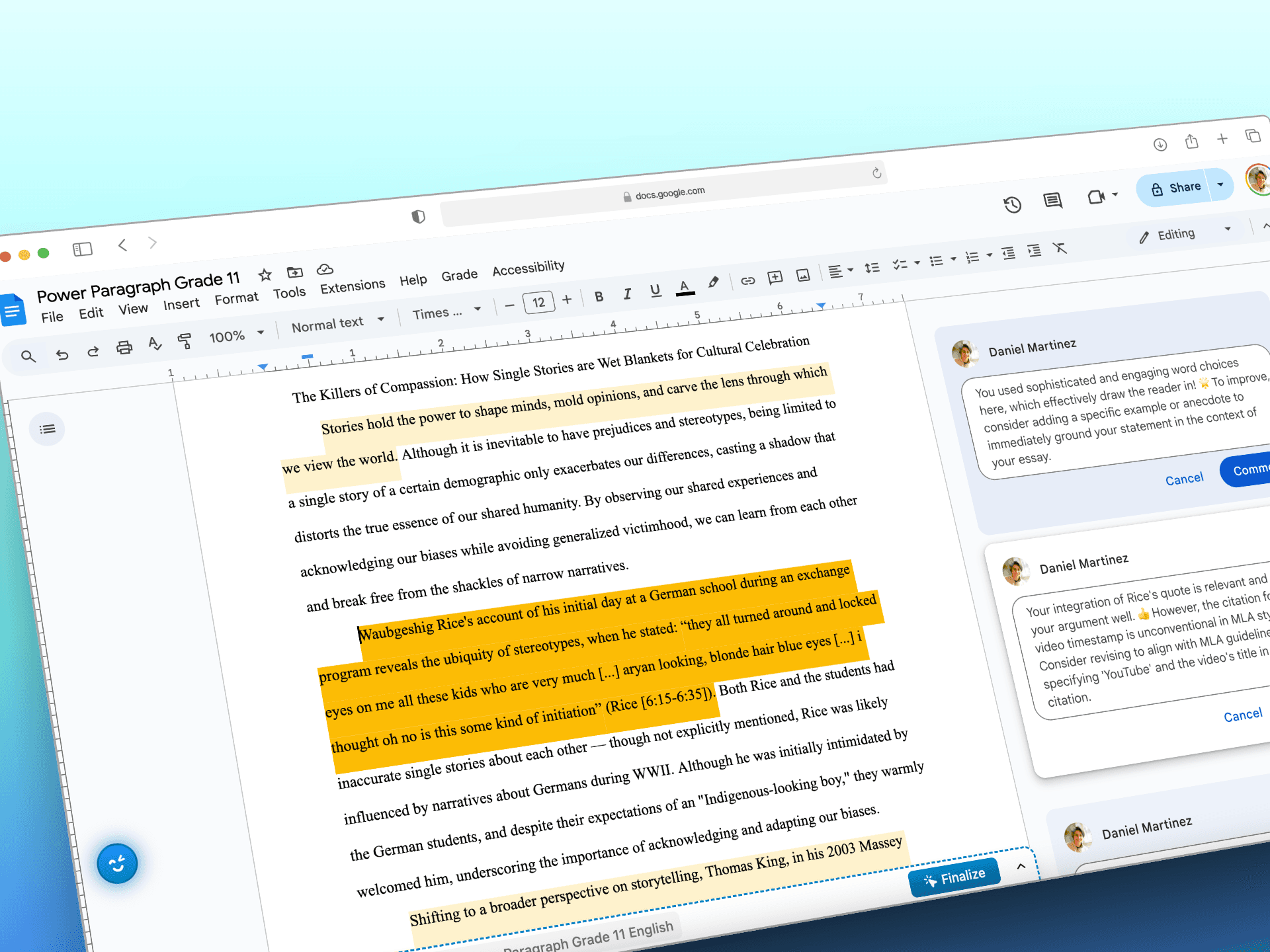Click the docs.google.com address bar
1270x952 pixels.
(x=663, y=194)
